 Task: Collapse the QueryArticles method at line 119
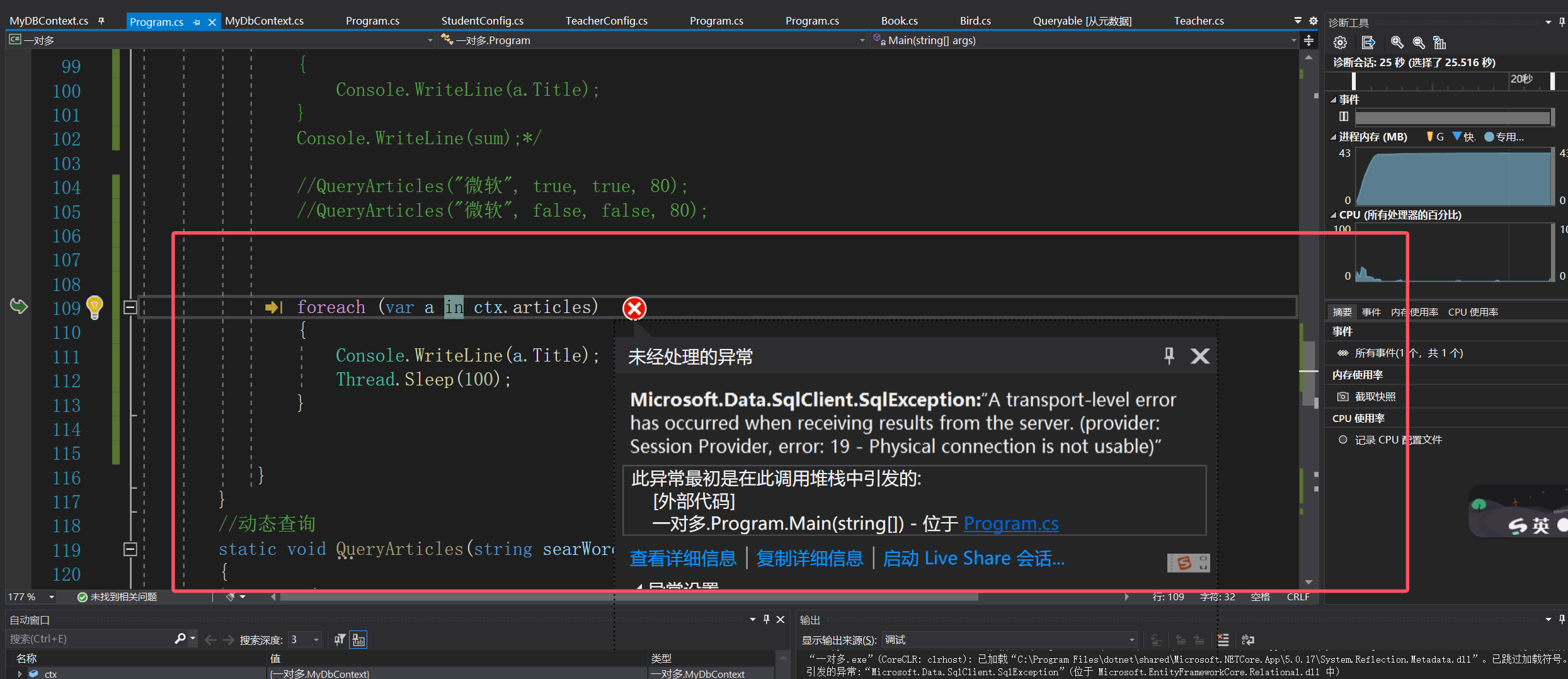pos(130,549)
